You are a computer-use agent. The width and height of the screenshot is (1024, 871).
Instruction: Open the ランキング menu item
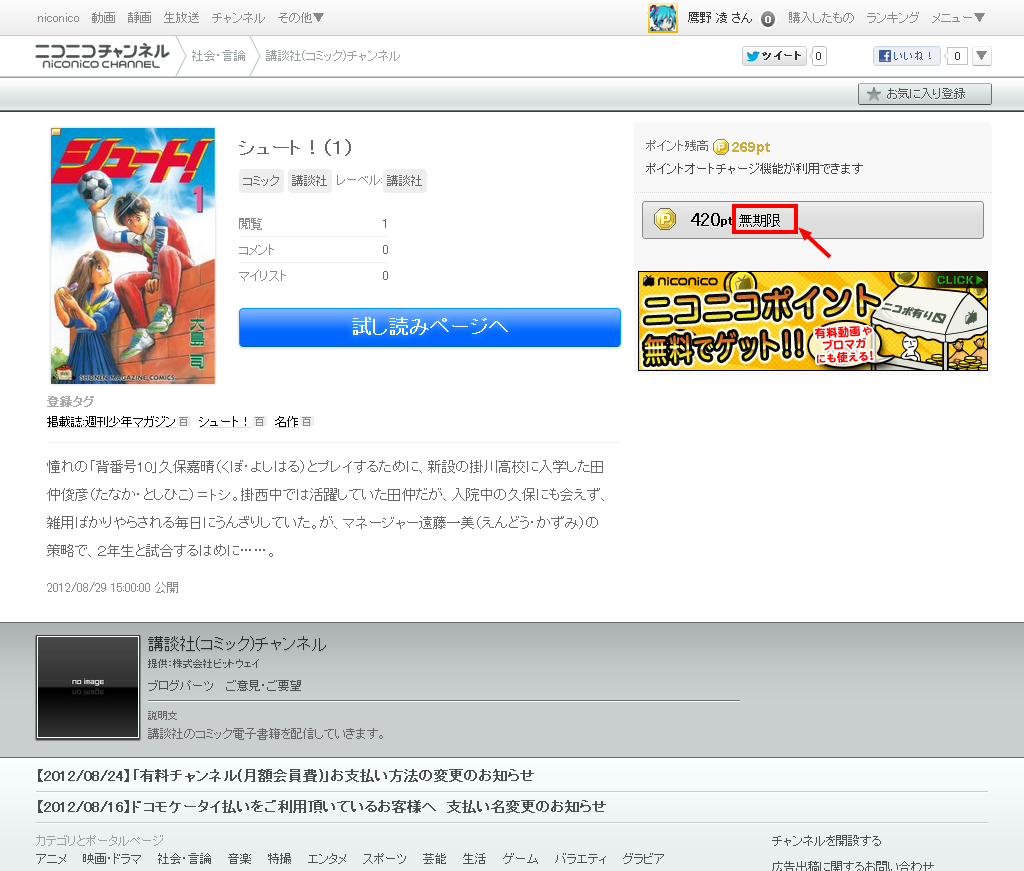[x=892, y=18]
